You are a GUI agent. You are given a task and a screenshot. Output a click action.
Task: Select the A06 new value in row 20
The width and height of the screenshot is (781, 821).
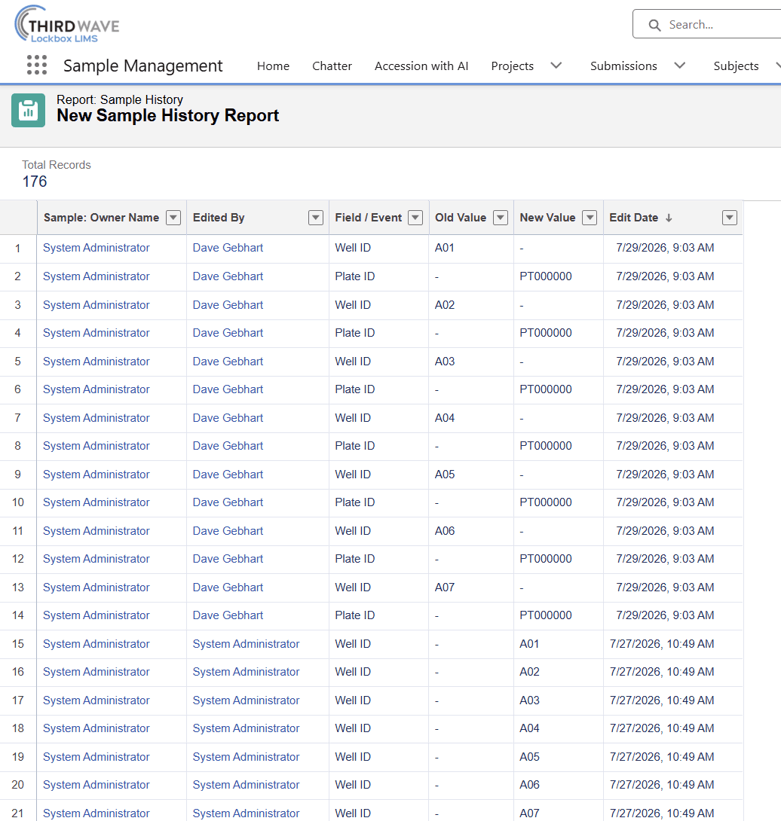(x=529, y=785)
